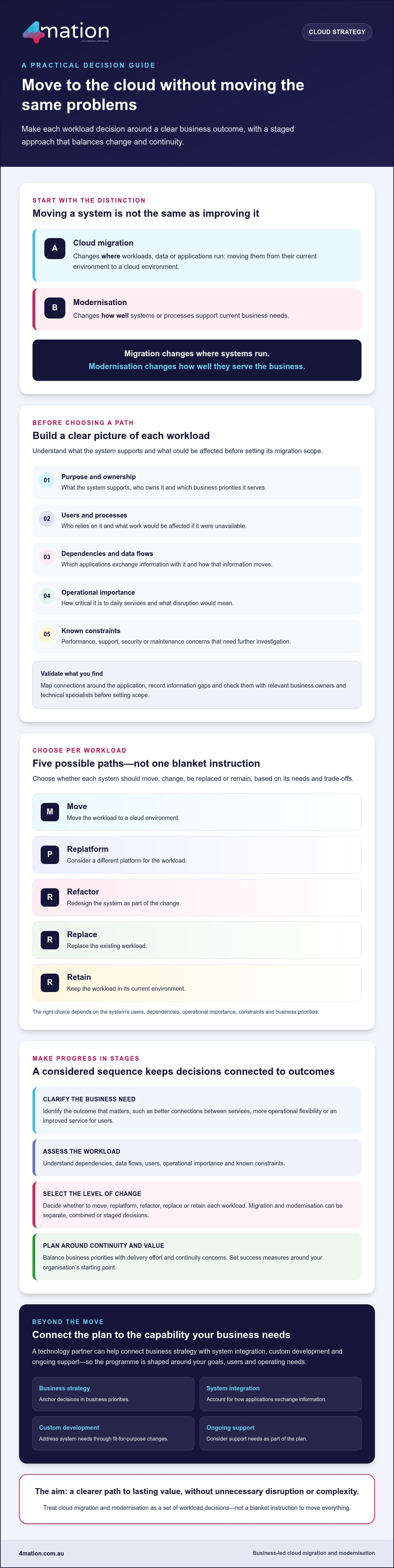The width and height of the screenshot is (394, 1568).
Task: Click the 05 Known constraints badge
Action: 47,634
